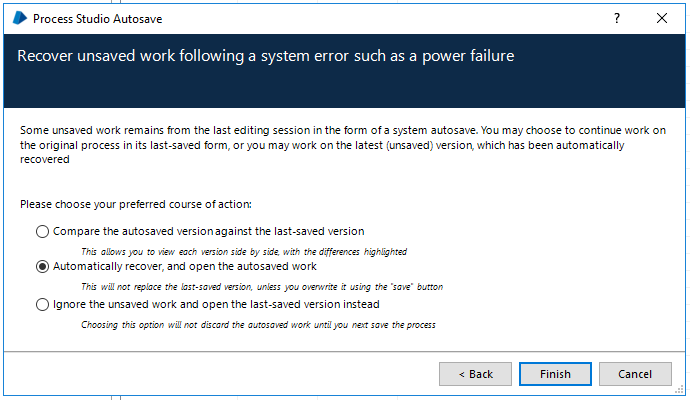Open help using the question mark button
The height and width of the screenshot is (400, 690).
[x=616, y=18]
